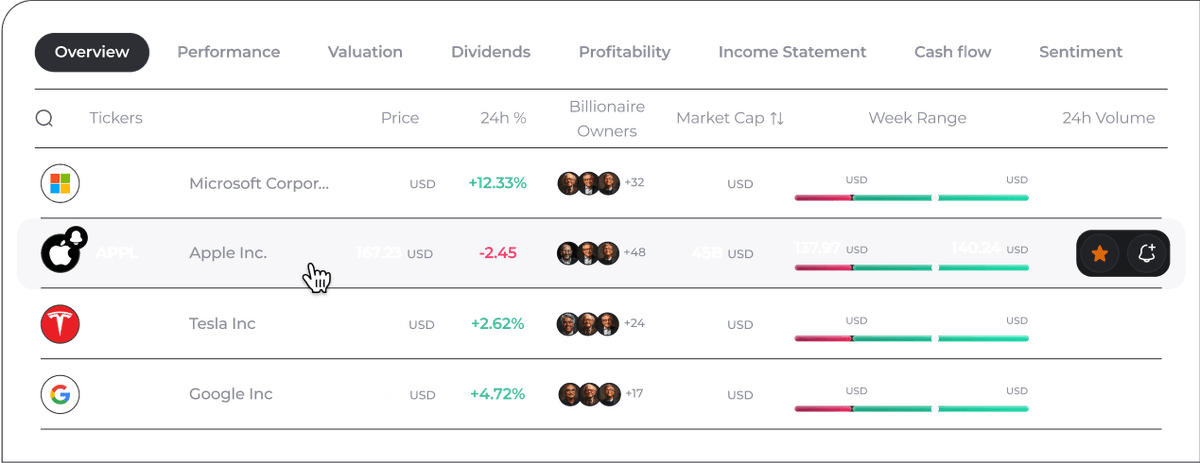The image size is (1200, 463).
Task: Open the Income Statement tab
Action: pos(792,53)
